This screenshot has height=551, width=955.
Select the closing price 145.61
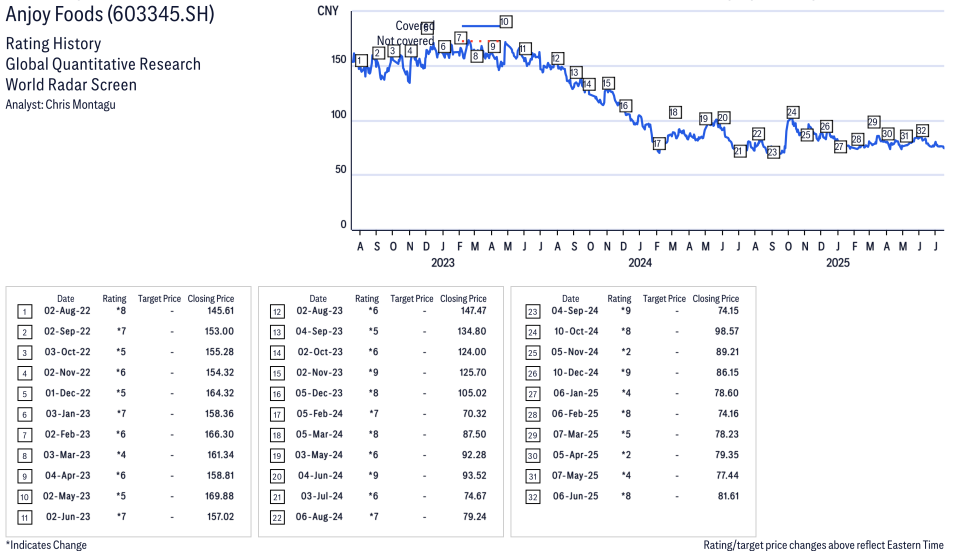pos(220,311)
